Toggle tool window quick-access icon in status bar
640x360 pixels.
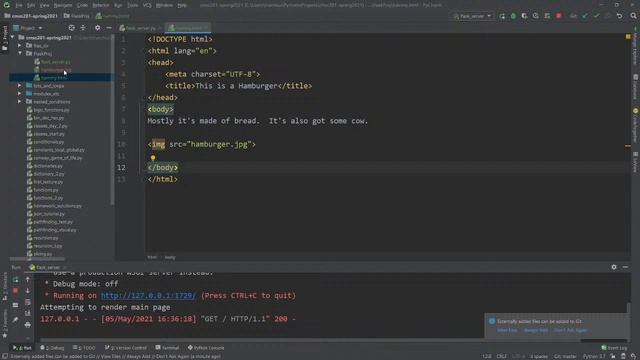click(x=5, y=356)
